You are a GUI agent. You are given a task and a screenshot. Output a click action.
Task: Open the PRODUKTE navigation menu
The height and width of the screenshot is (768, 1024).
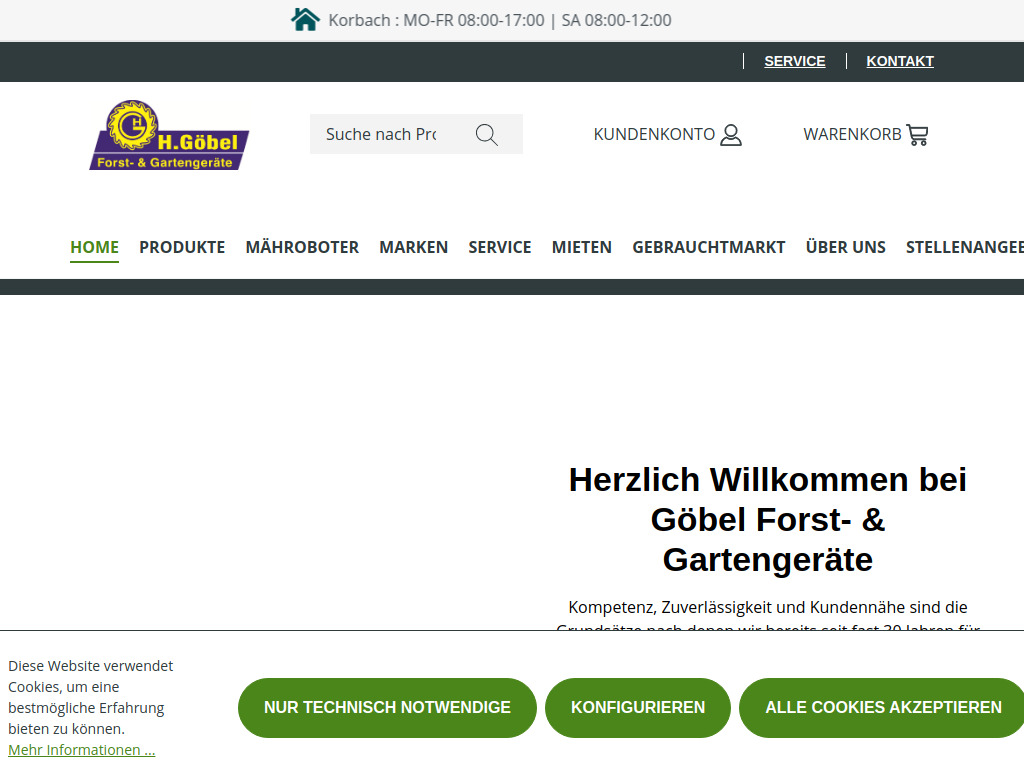pos(182,247)
